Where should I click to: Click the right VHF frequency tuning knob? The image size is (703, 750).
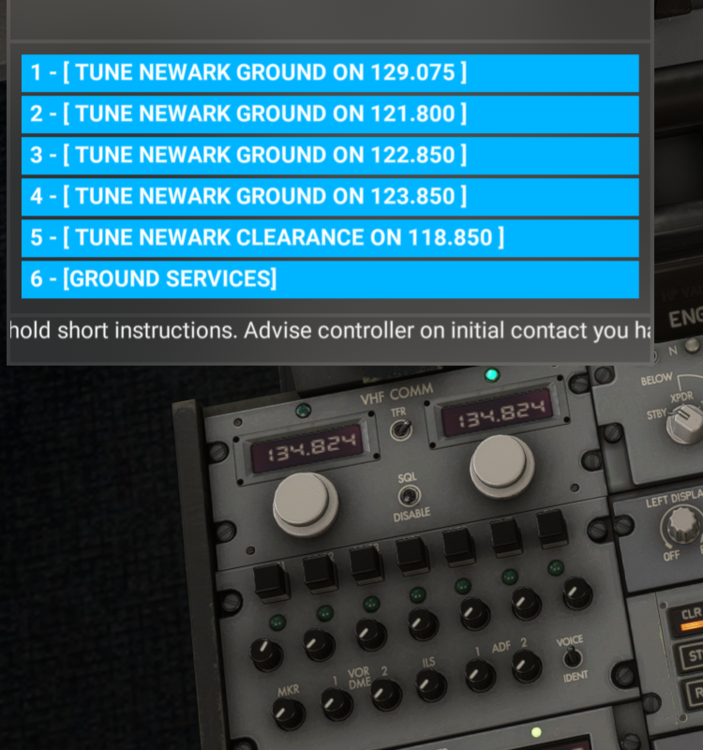pyautogui.click(x=502, y=465)
